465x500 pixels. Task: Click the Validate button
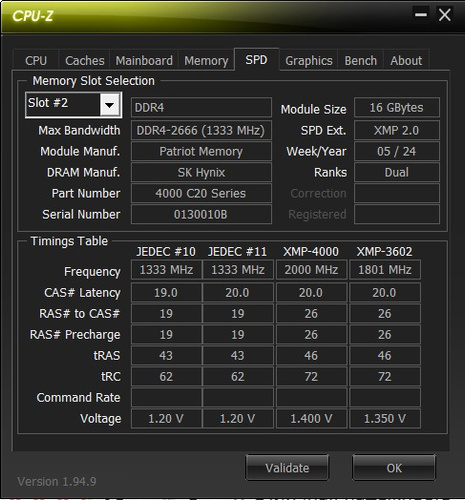point(287,468)
